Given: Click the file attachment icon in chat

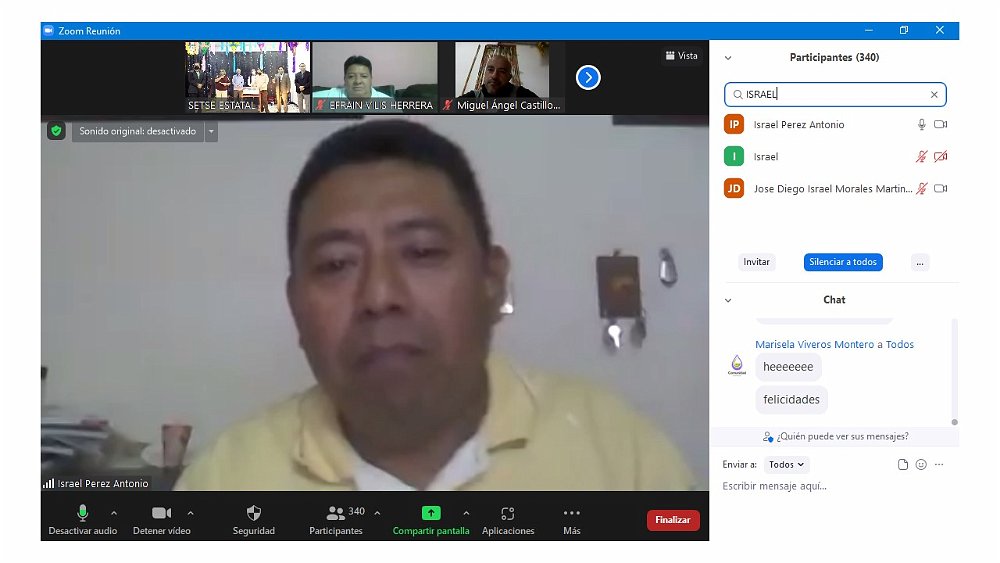Looking at the screenshot, I should pyautogui.click(x=902, y=465).
